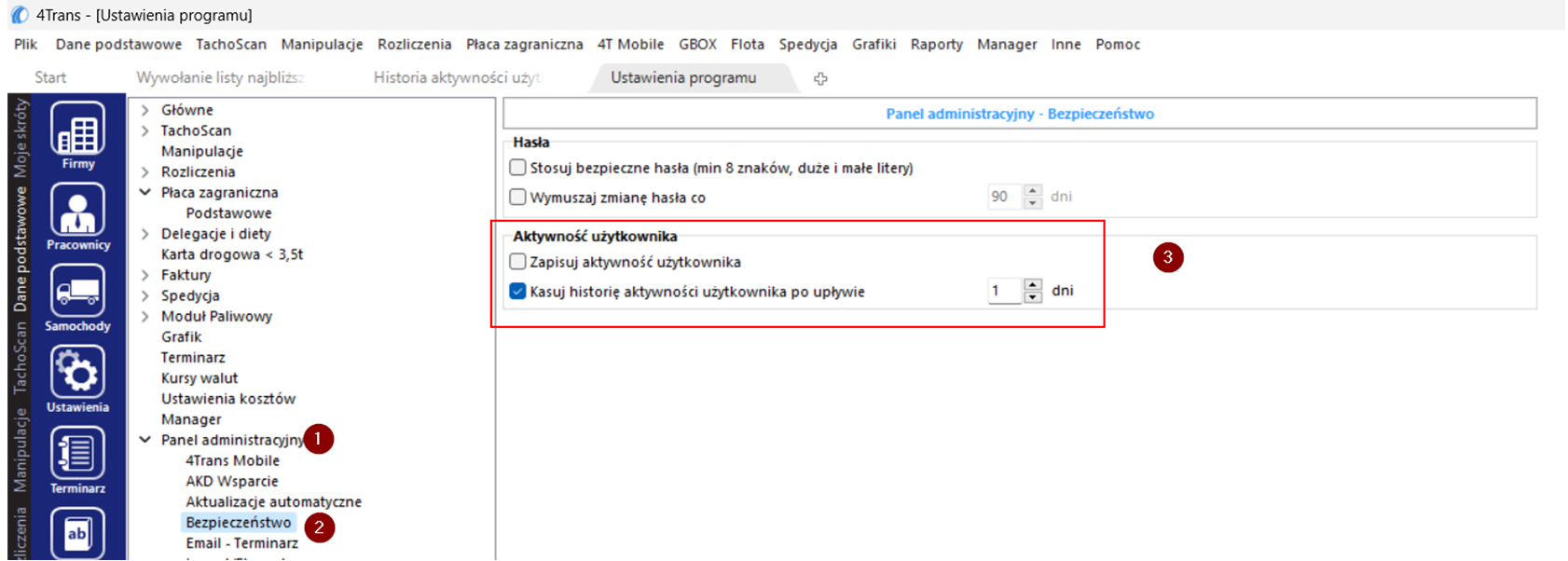Image resolution: width=1568 pixels, height=561 pixels.
Task: Expand the Delegacje i diety node
Action: (145, 234)
